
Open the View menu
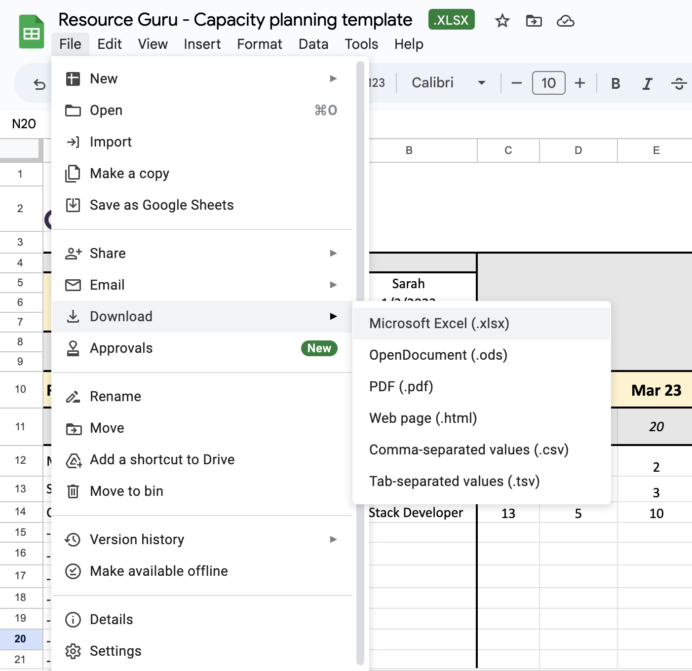tap(153, 44)
